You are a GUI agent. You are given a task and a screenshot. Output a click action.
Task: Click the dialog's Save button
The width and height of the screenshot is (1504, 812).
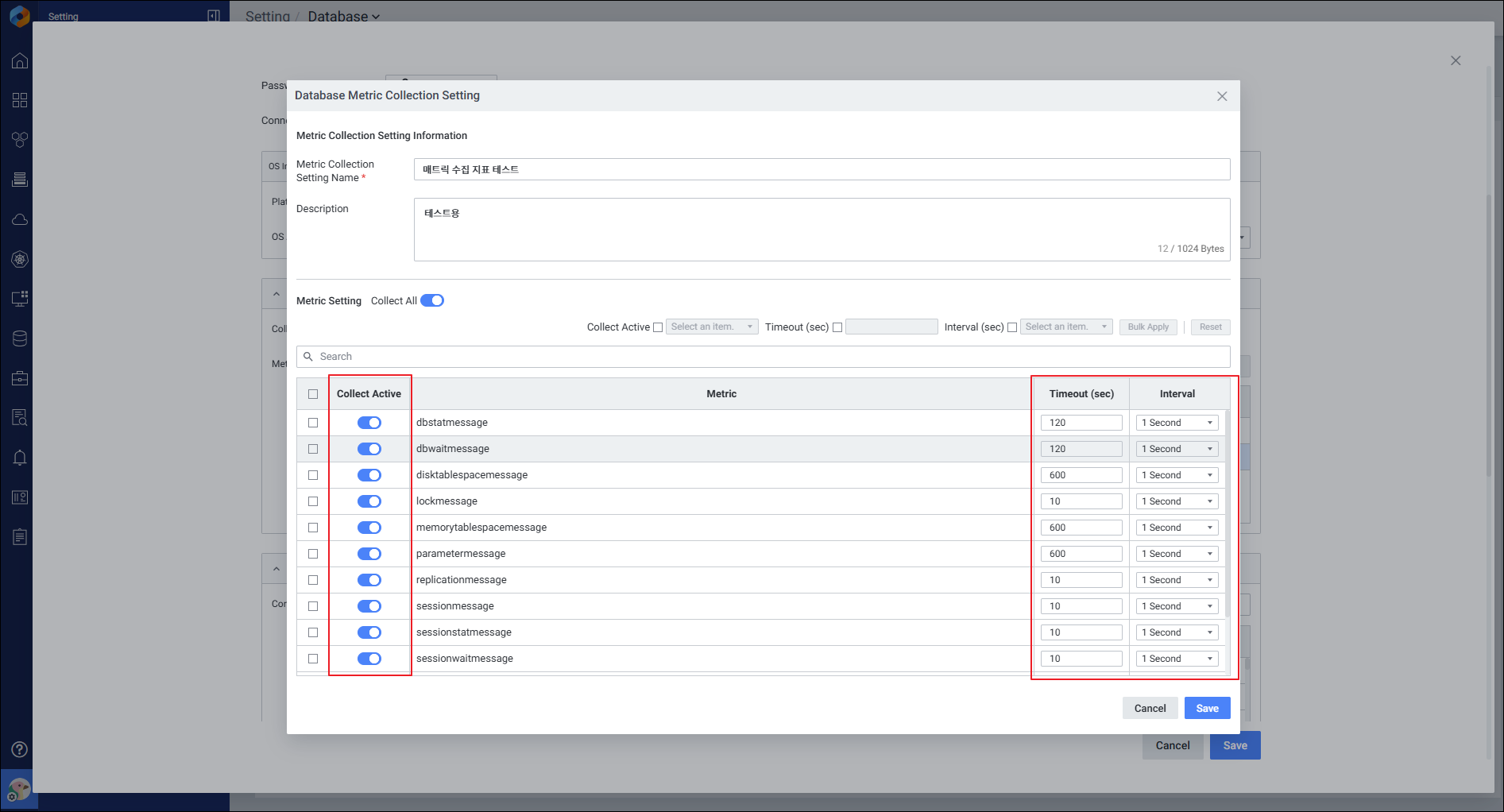[1207, 708]
